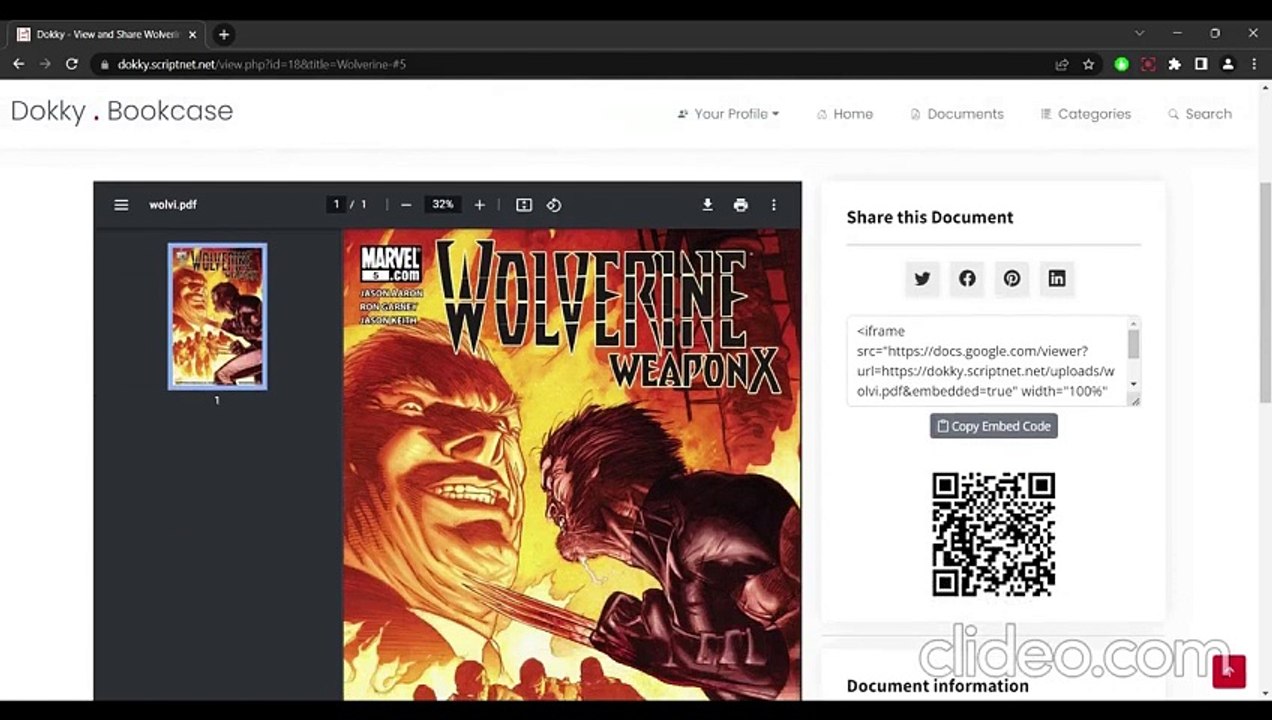Open the tab search dropdown arrow
The height and width of the screenshot is (720, 1272).
[x=1139, y=33]
